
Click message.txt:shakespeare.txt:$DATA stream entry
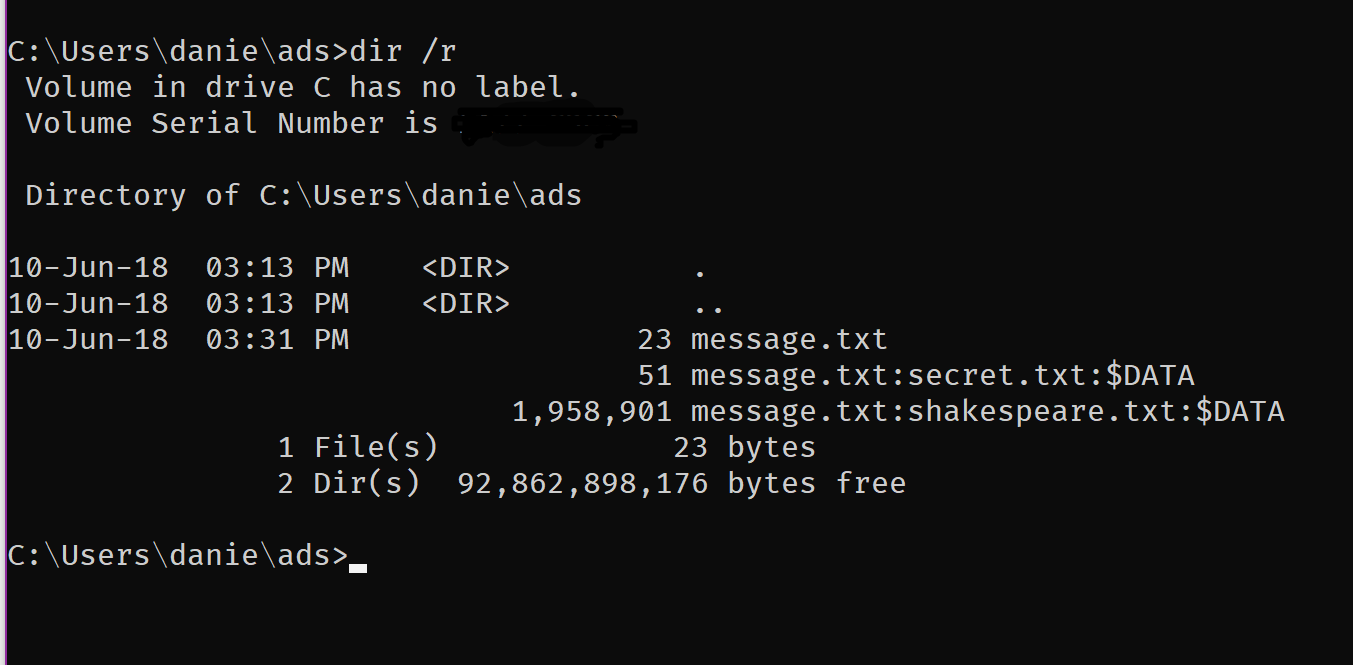tap(987, 412)
